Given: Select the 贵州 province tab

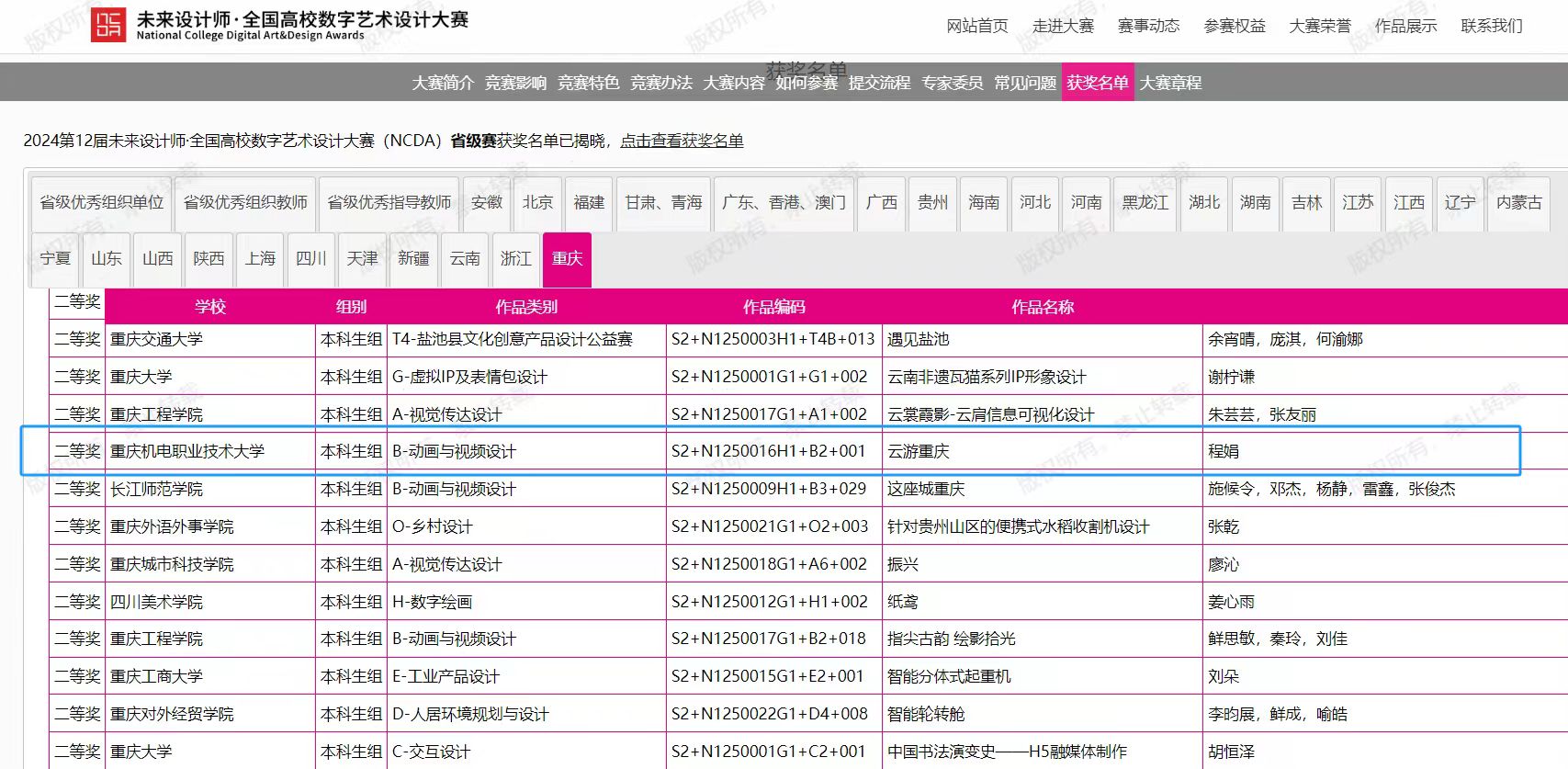Looking at the screenshot, I should pos(932,202).
